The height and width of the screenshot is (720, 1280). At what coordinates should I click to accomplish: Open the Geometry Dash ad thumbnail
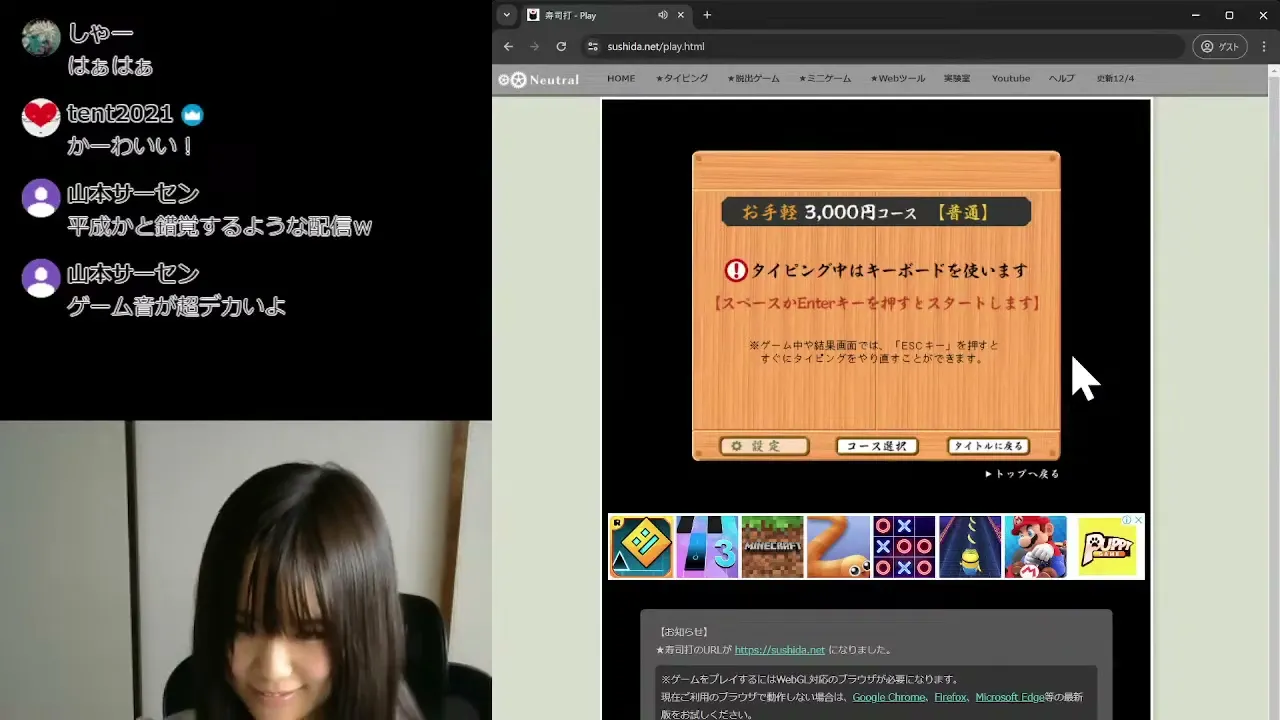(641, 547)
